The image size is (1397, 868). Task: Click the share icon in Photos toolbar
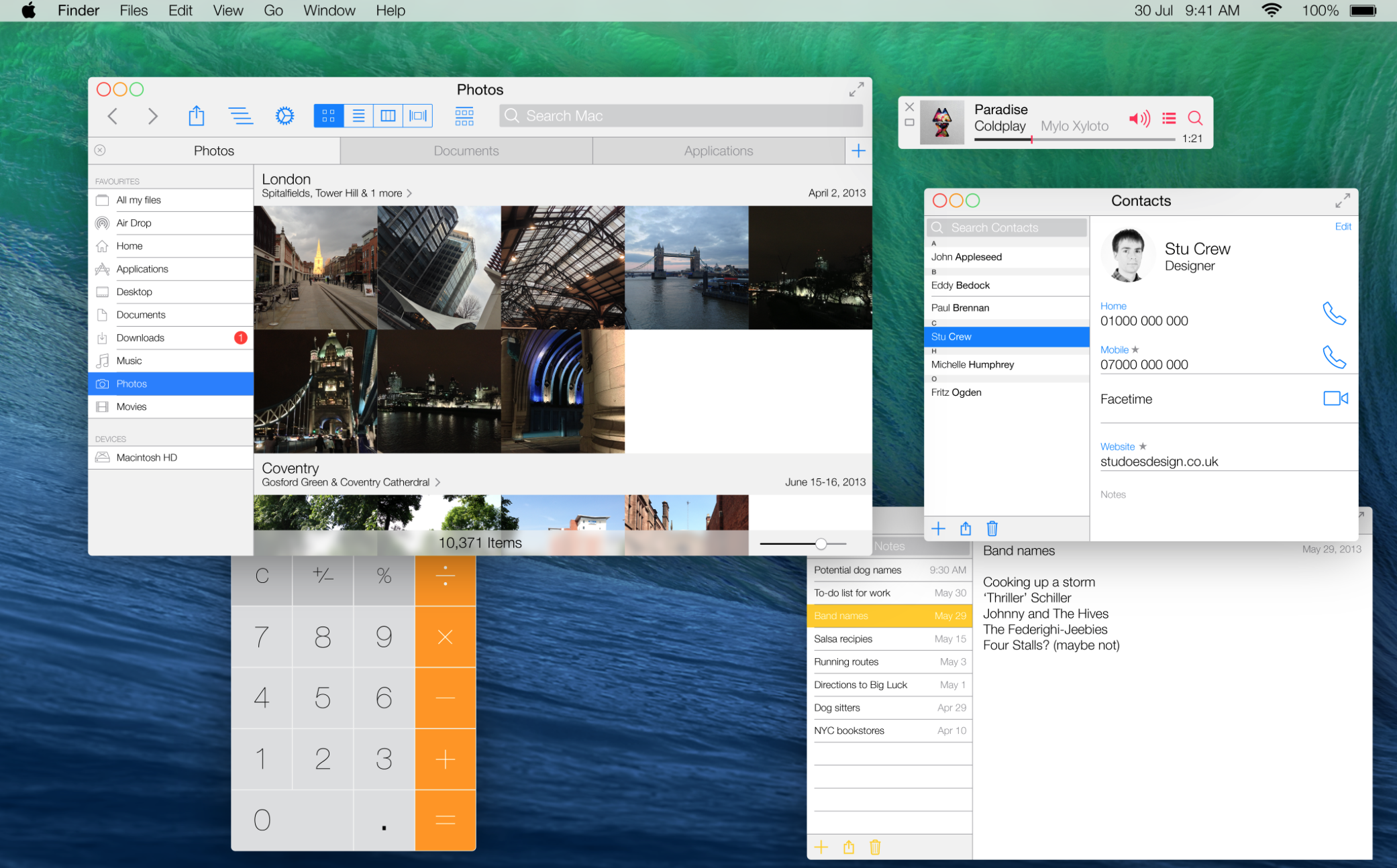[x=196, y=115]
